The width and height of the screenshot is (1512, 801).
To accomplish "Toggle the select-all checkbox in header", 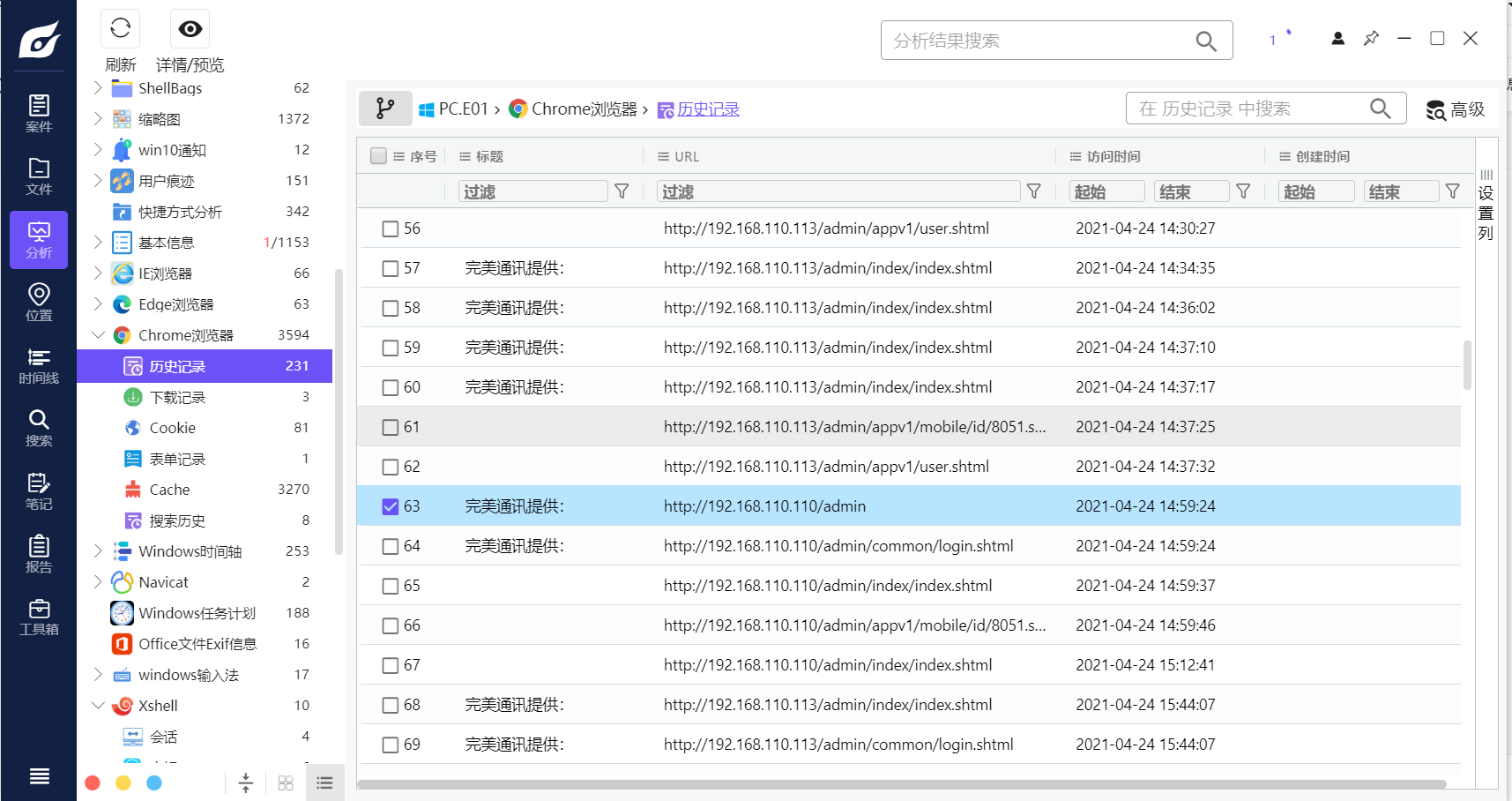I will click(379, 156).
